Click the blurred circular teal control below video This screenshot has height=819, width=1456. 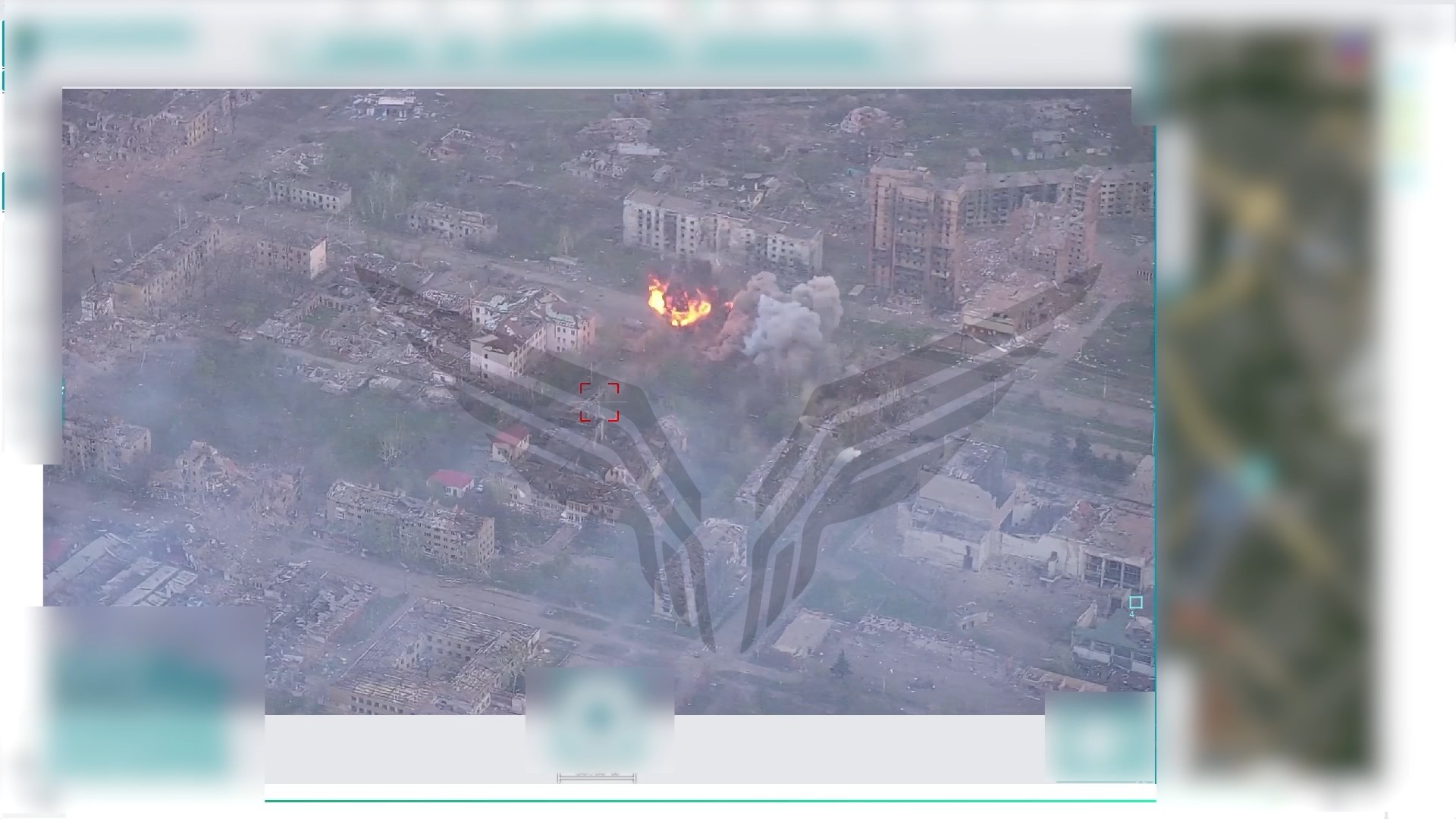click(598, 718)
